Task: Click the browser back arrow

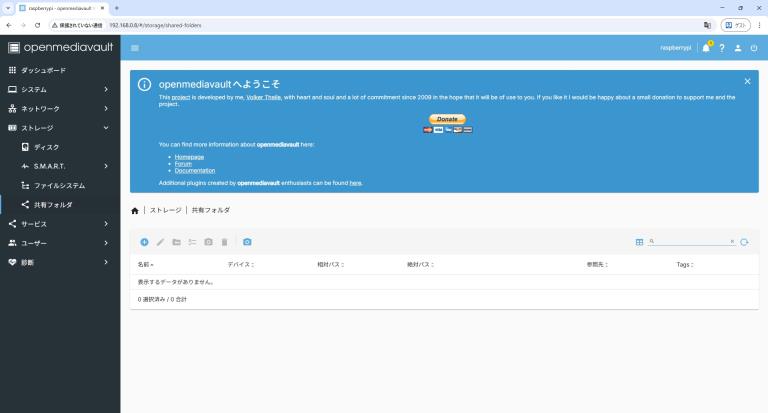Action: [9, 25]
